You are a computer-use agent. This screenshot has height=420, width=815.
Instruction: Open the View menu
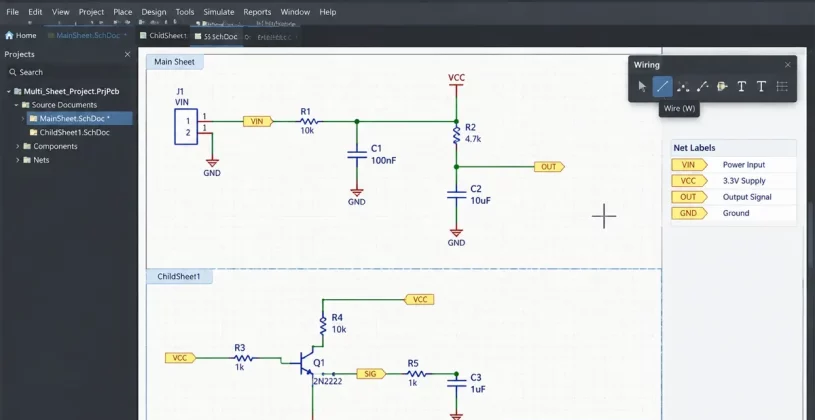[x=61, y=12]
